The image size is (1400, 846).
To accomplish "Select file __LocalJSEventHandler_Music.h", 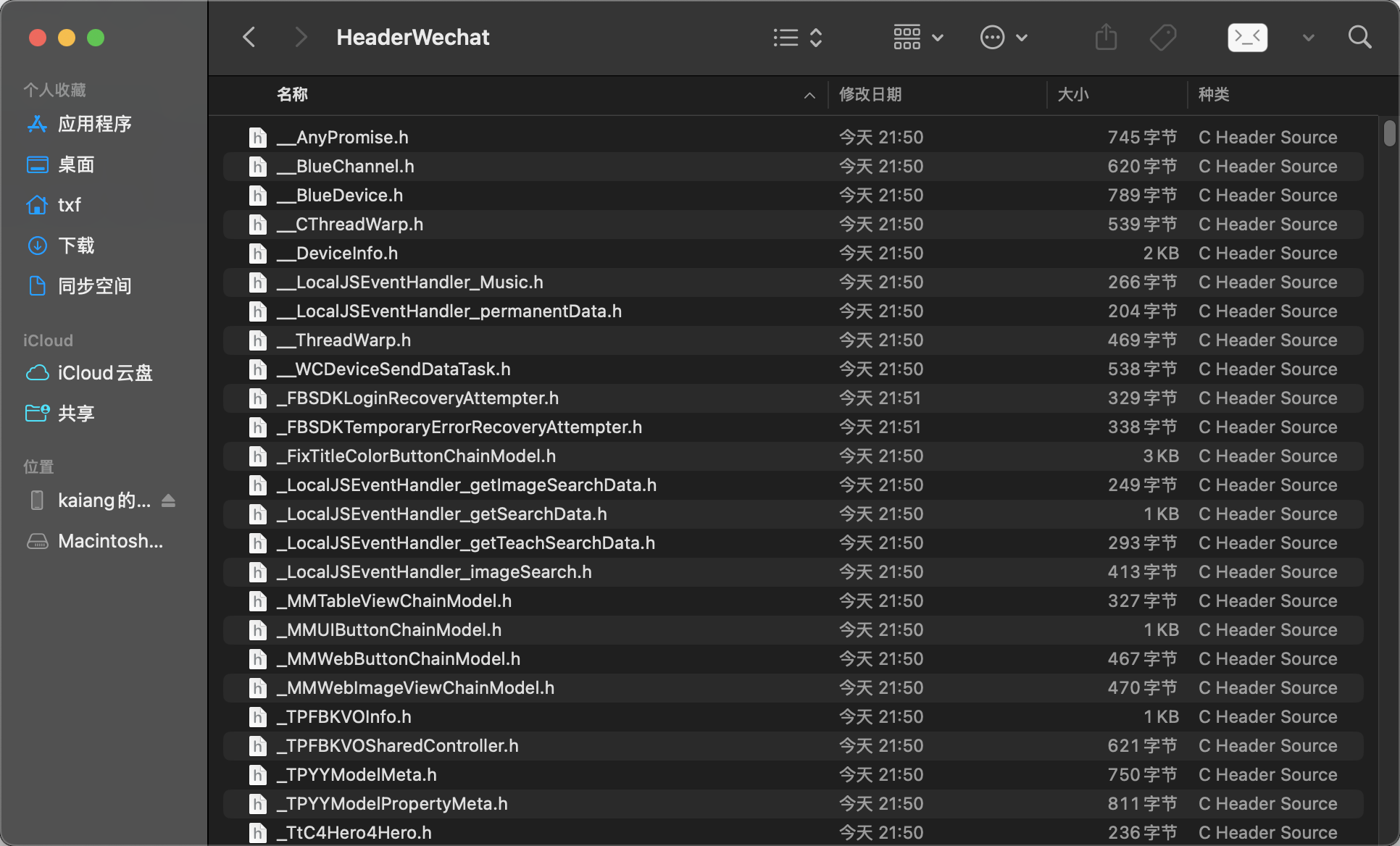I will [x=793, y=282].
